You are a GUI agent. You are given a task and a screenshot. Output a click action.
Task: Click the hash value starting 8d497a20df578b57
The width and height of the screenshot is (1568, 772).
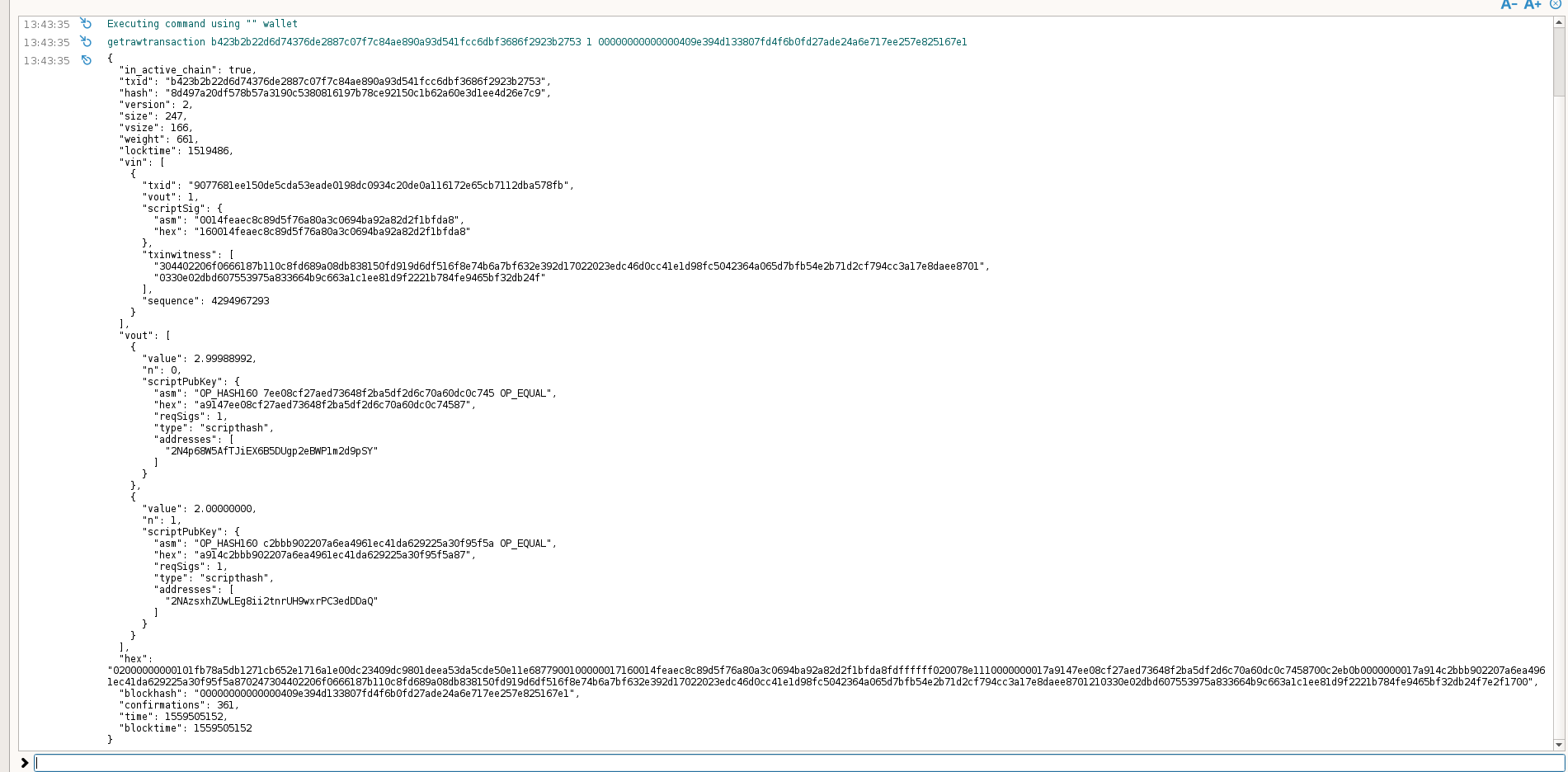click(356, 93)
